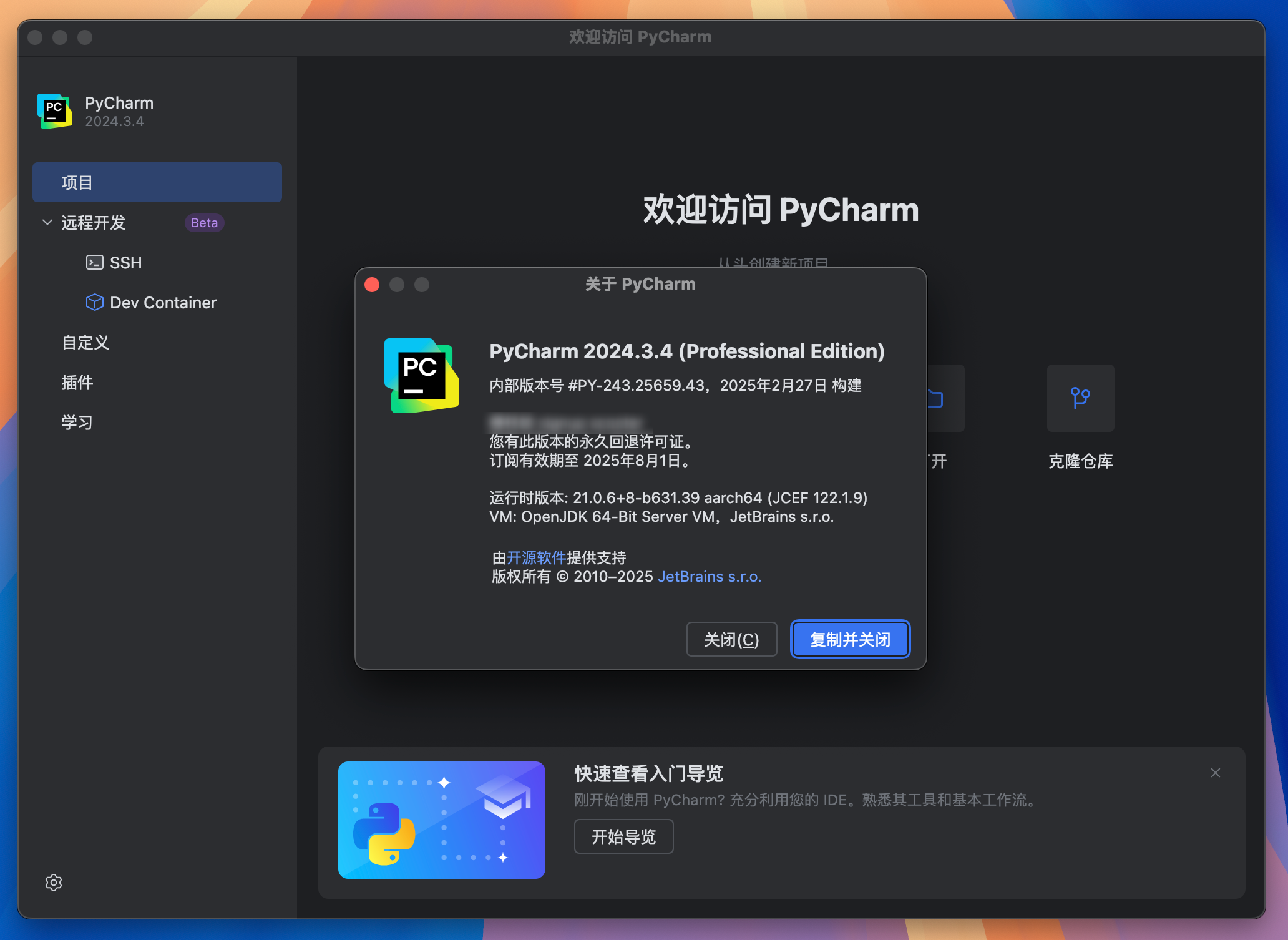
Task: Dismiss the onboarding tour banner with X
Action: (1215, 773)
